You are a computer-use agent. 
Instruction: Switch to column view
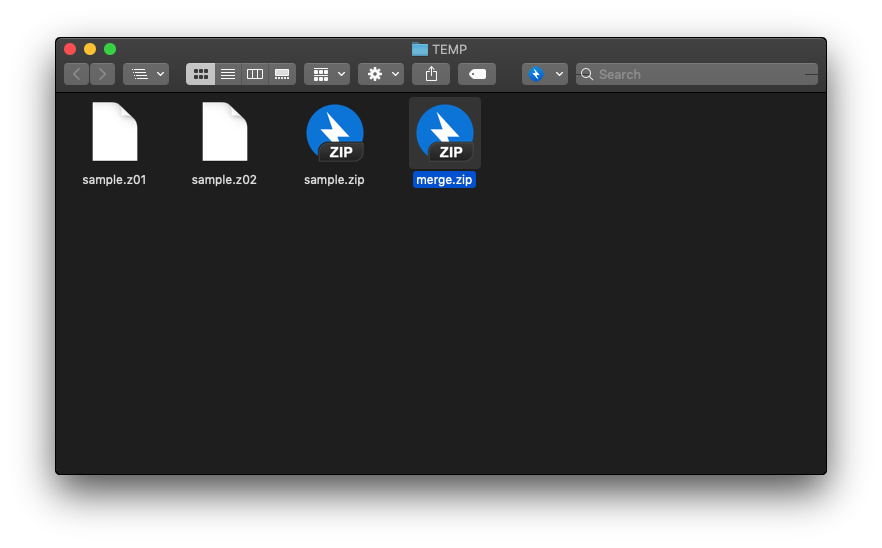coord(255,74)
